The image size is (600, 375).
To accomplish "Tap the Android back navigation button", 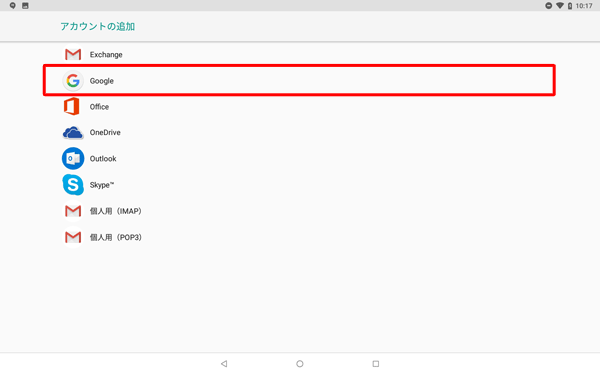I will [224, 364].
